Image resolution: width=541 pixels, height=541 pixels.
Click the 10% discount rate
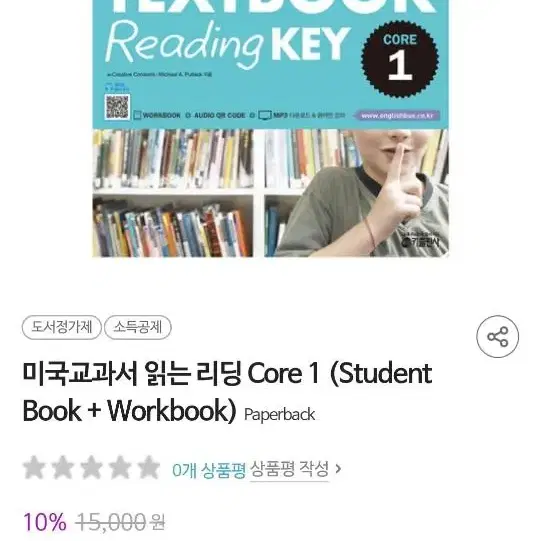pyautogui.click(x=45, y=522)
